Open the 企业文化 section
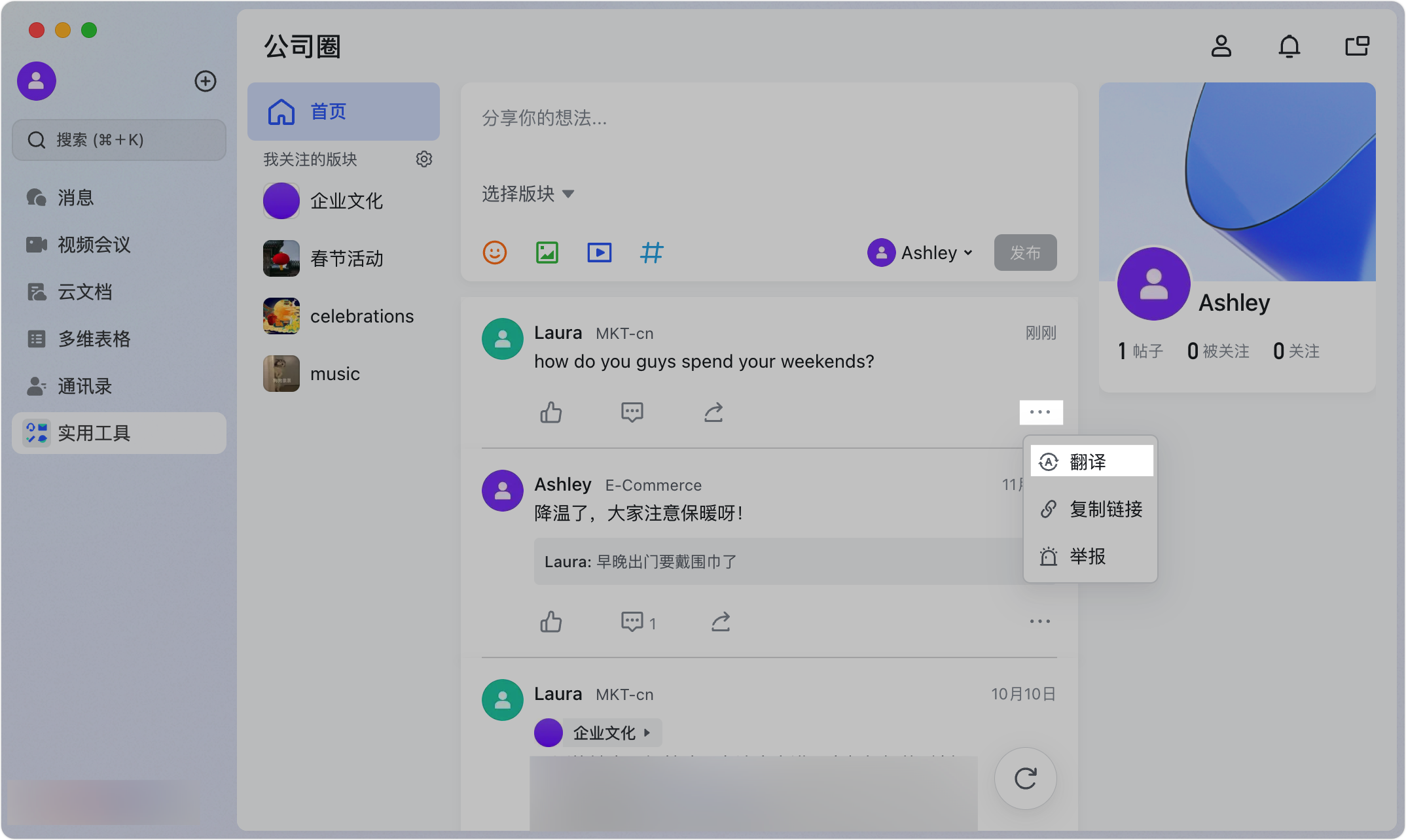 point(344,201)
